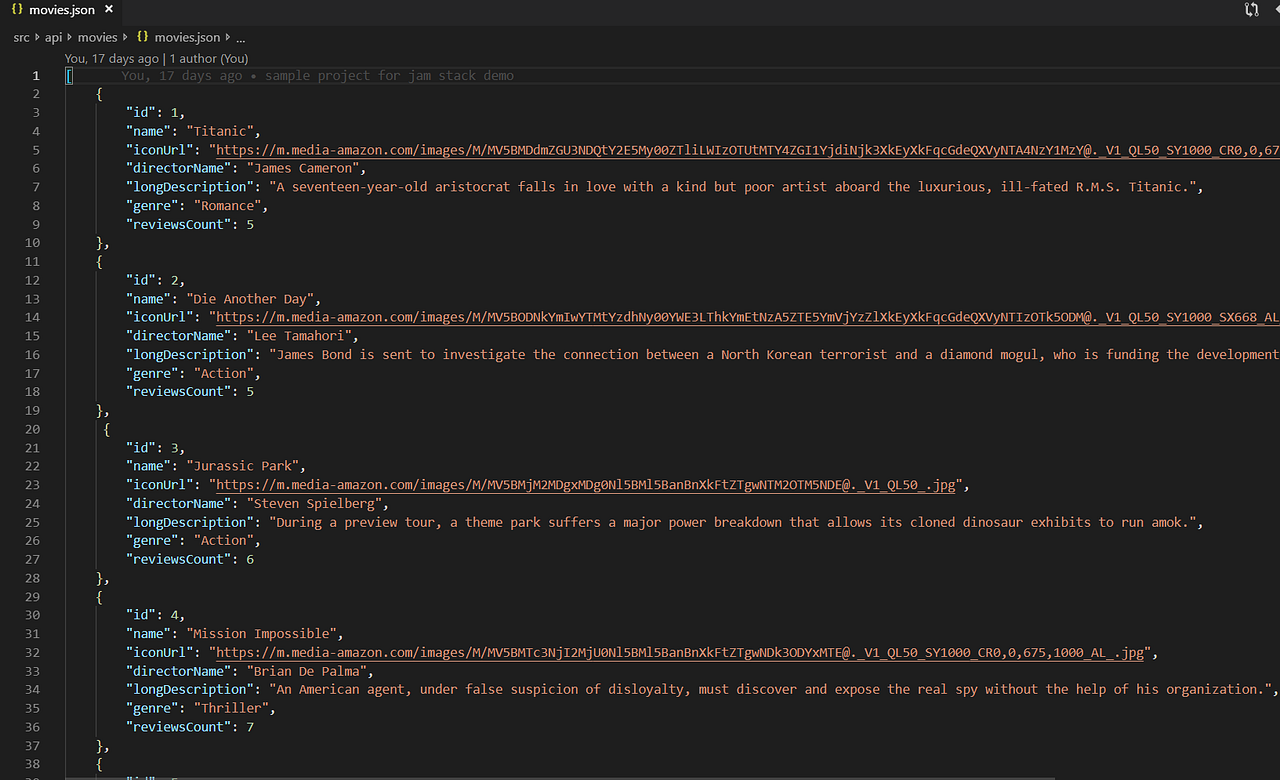The image size is (1280, 780).
Task: Close the movies.json tab
Action: click(x=110, y=10)
